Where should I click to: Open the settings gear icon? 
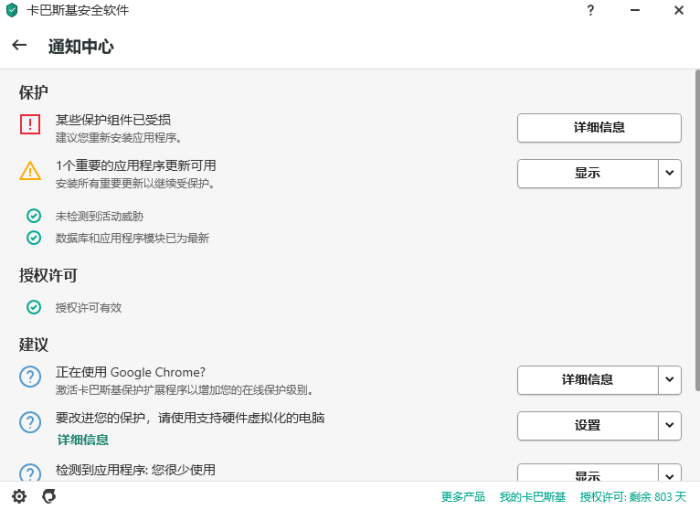point(19,496)
